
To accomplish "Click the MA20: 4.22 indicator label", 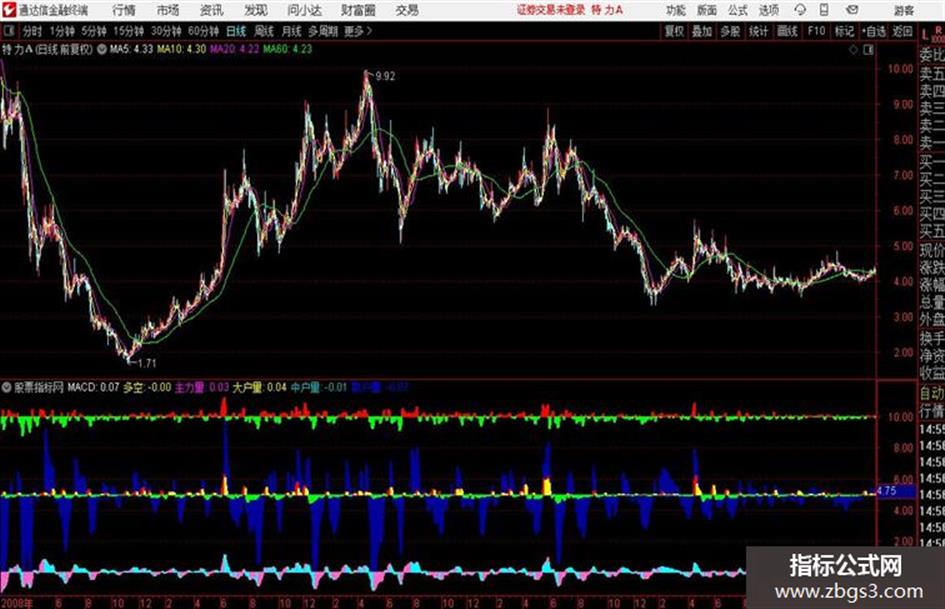I will point(234,49).
